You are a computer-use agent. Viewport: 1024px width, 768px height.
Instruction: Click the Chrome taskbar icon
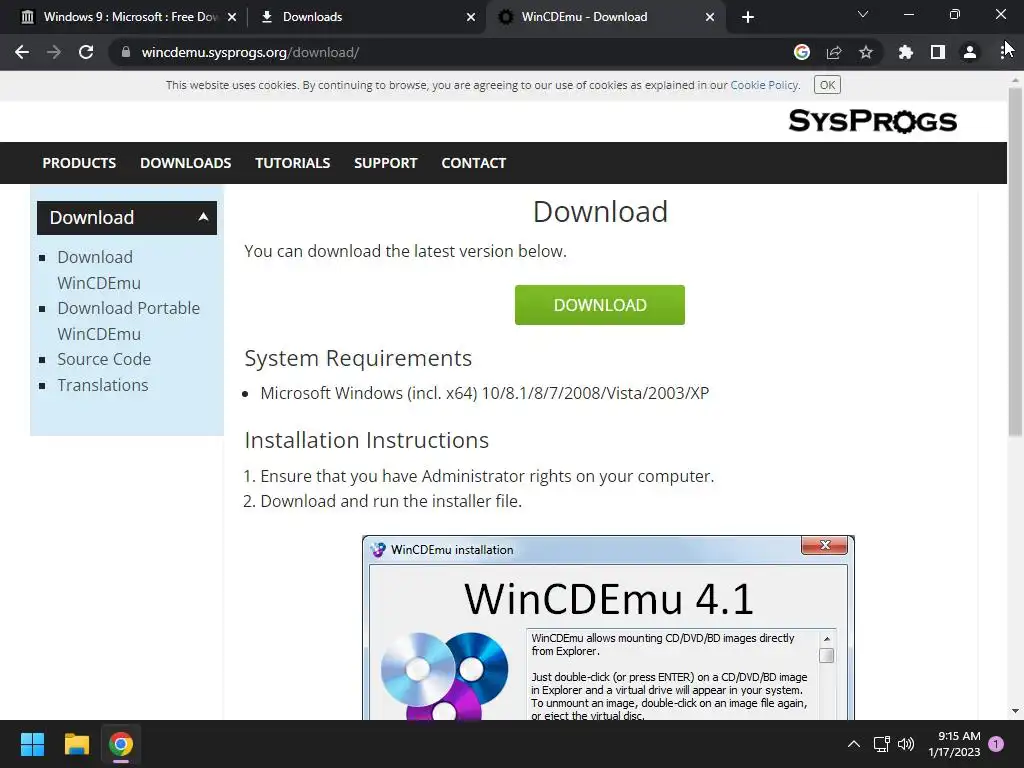121,744
